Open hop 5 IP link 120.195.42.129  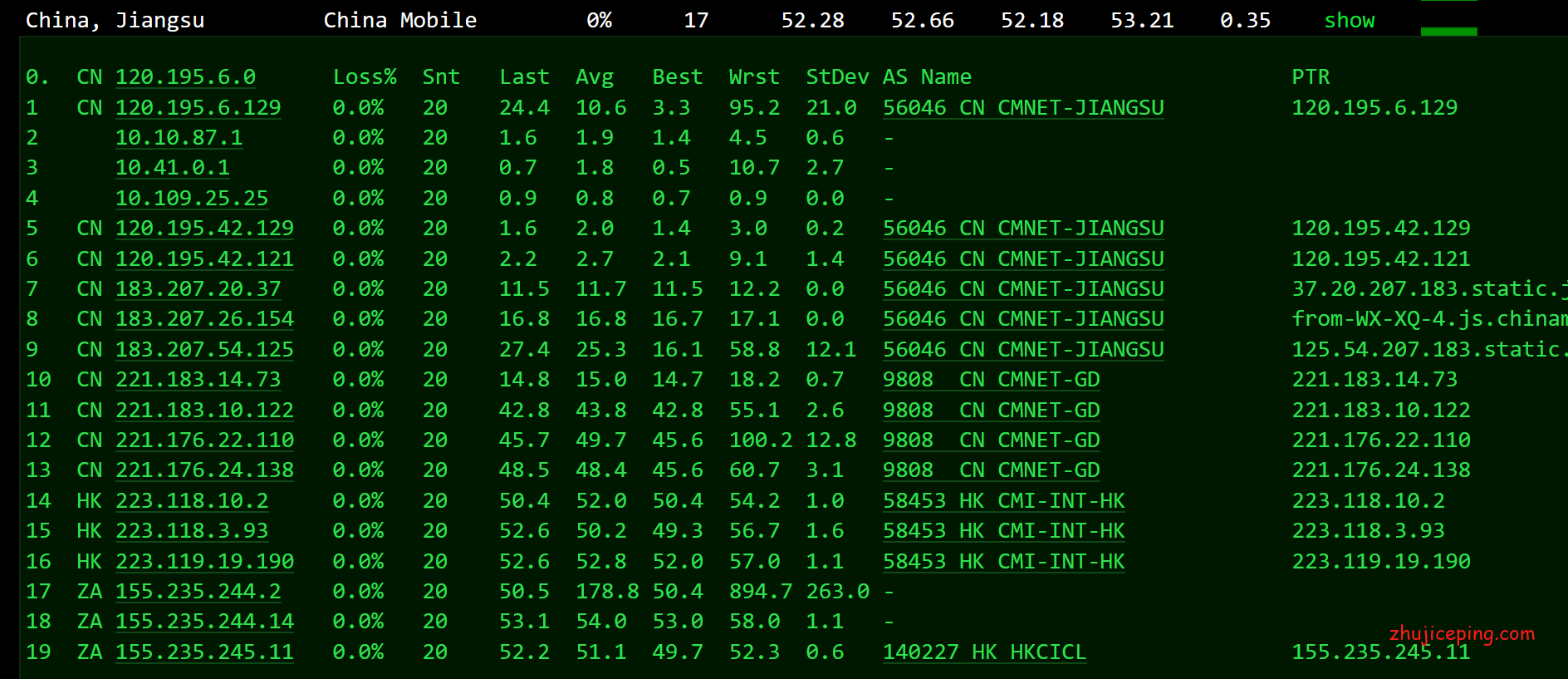(204, 229)
